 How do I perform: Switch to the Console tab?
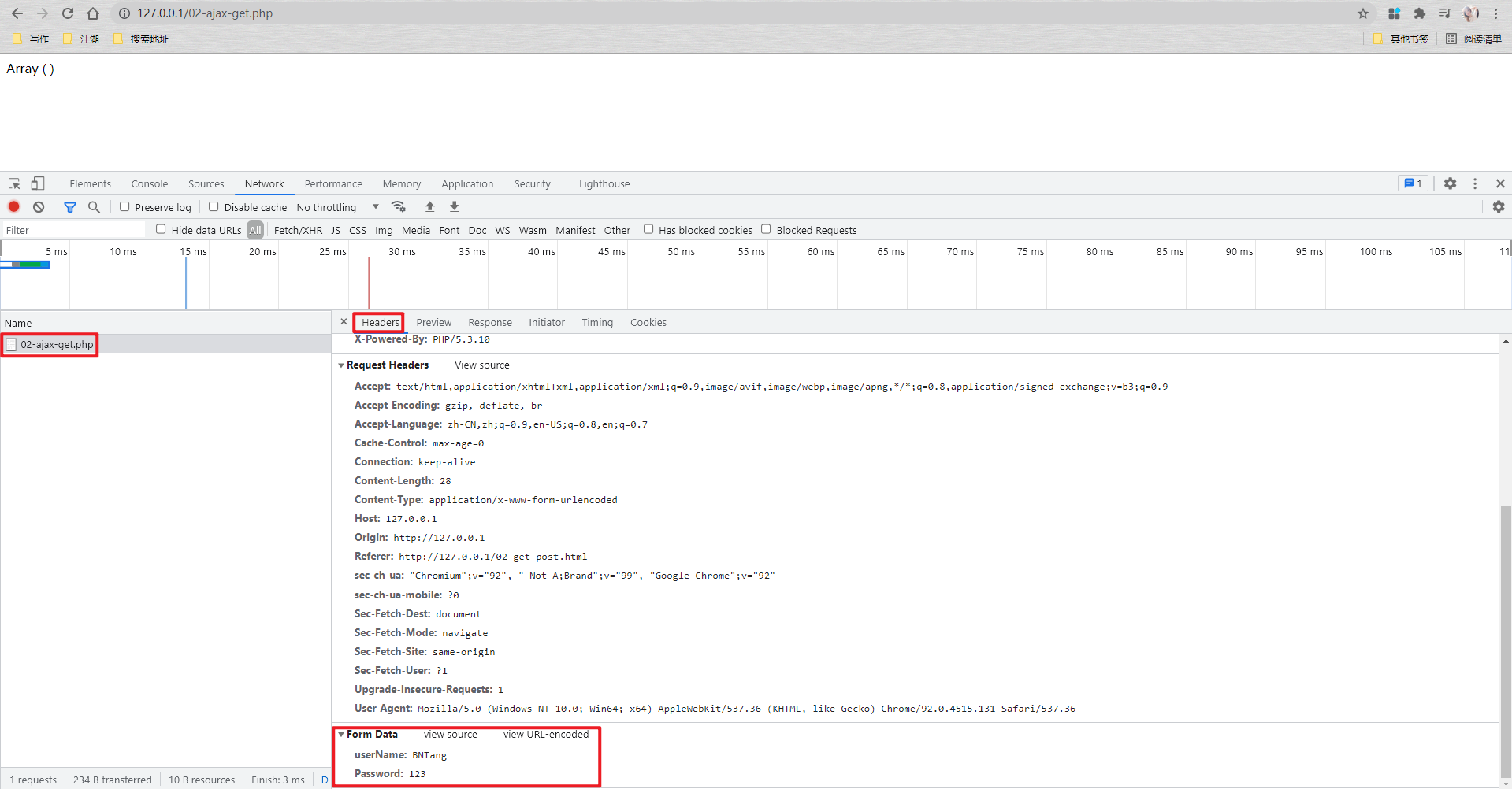pyautogui.click(x=150, y=183)
